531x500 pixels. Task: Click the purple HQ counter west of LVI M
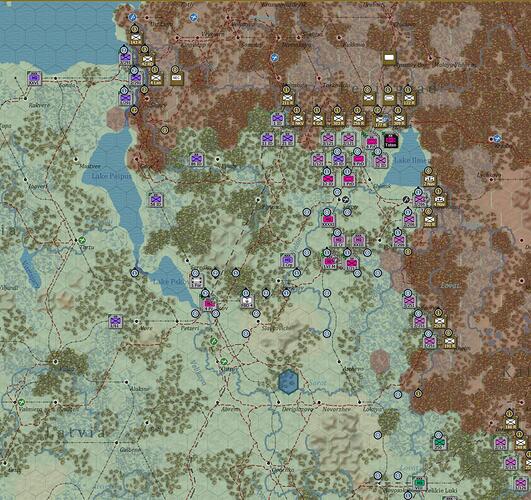click(288, 261)
